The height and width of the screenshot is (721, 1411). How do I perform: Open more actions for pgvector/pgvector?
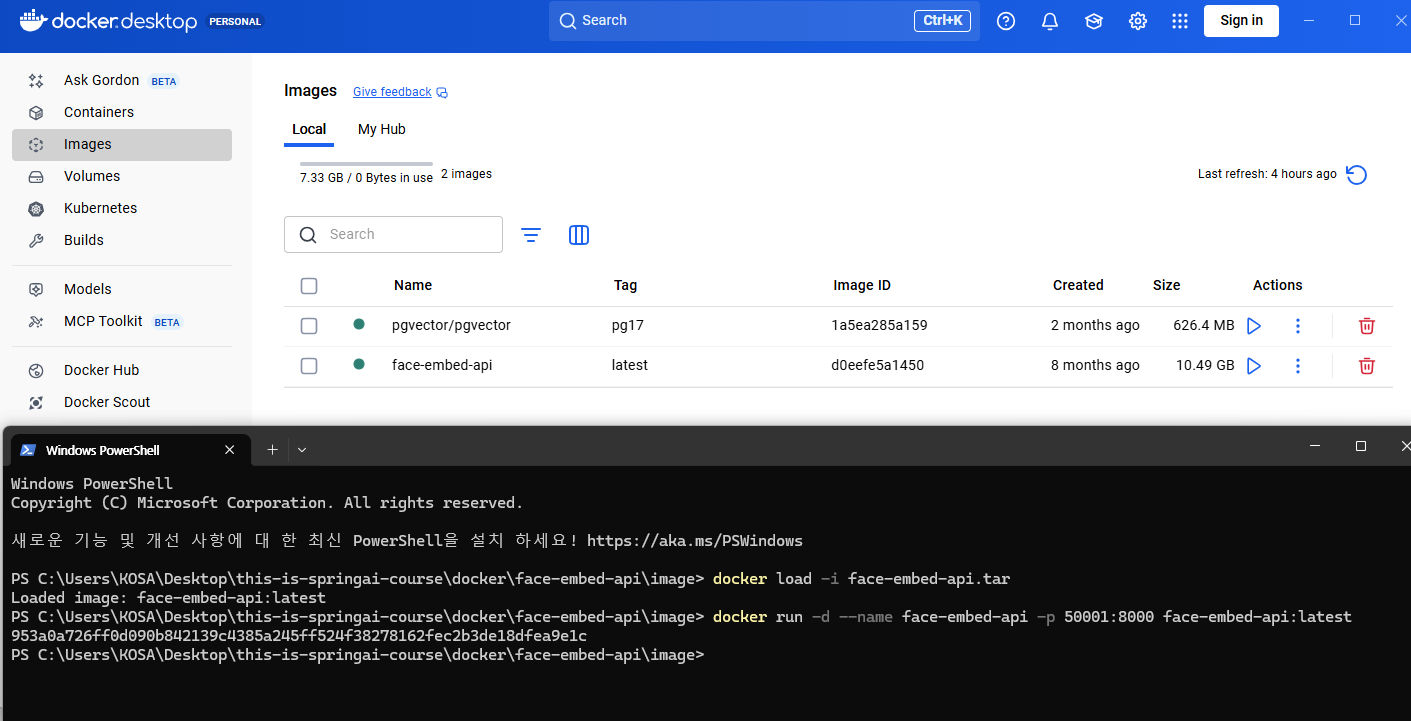(1298, 326)
